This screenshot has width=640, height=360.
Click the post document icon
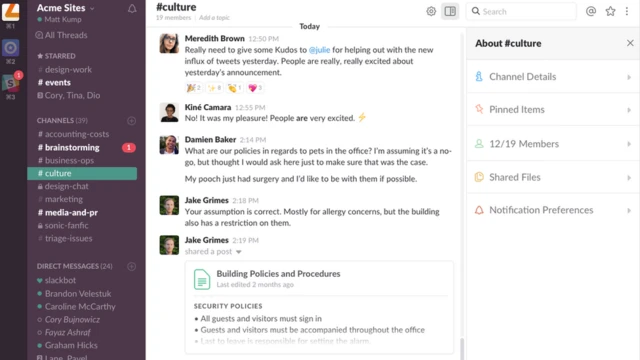[202, 279]
